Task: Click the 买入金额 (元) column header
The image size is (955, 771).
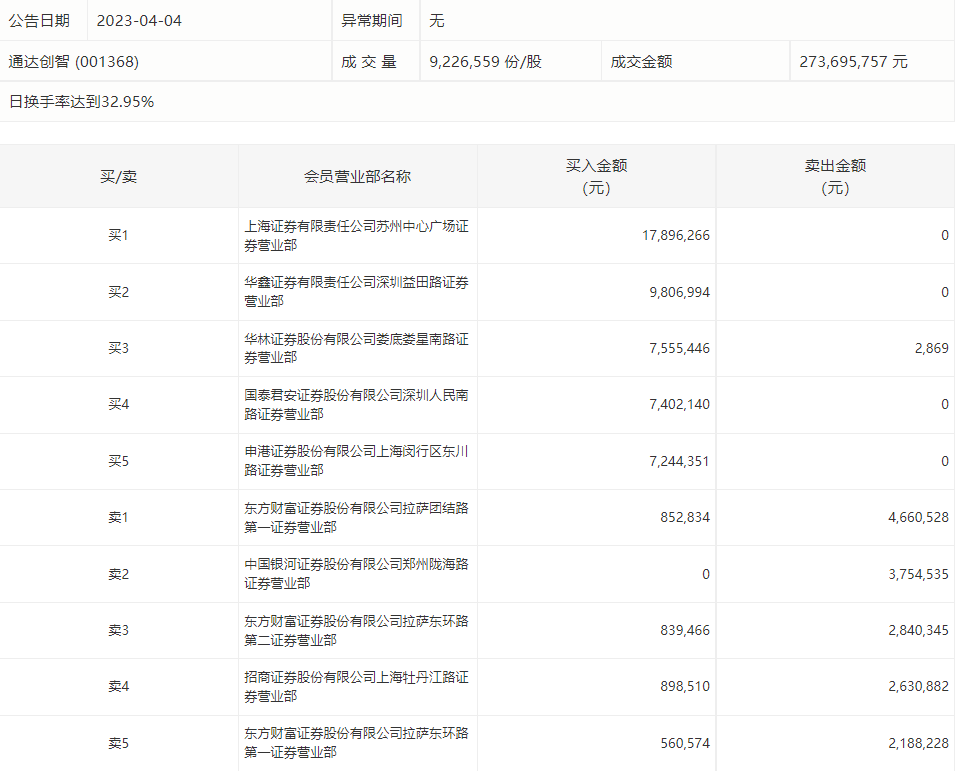Action: pyautogui.click(x=596, y=177)
